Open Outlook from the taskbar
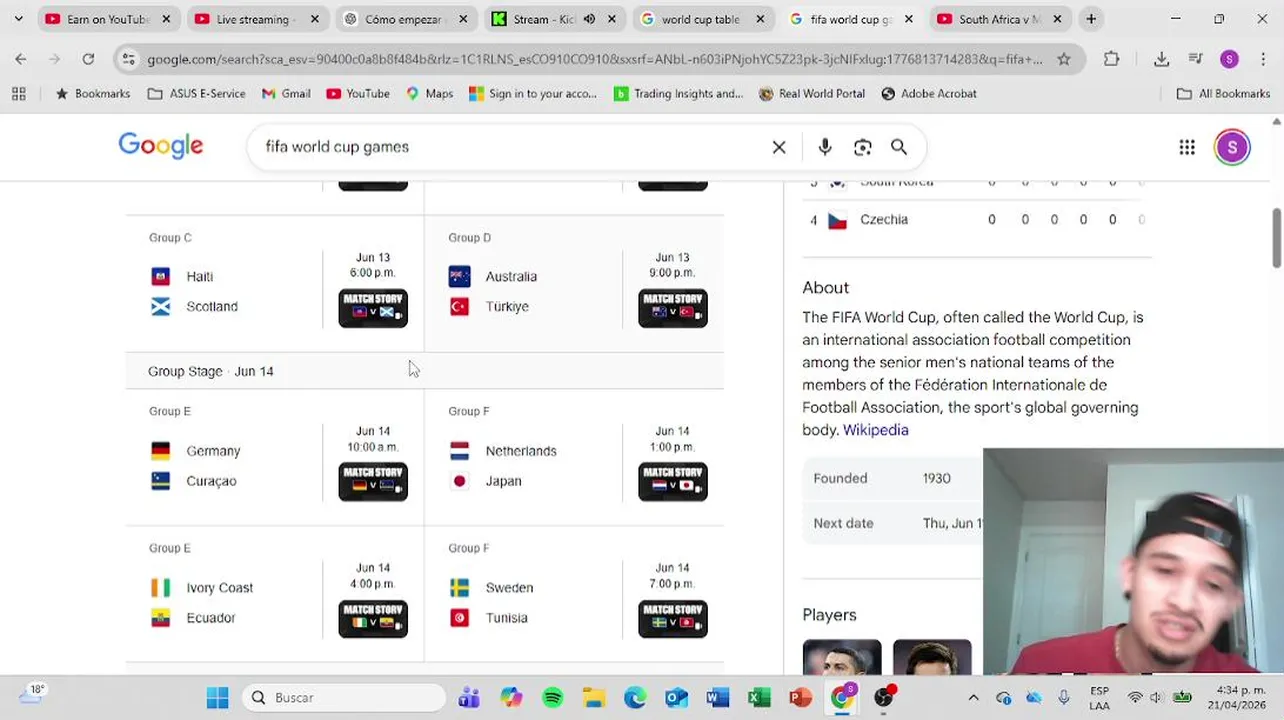The height and width of the screenshot is (720, 1284). tap(676, 697)
